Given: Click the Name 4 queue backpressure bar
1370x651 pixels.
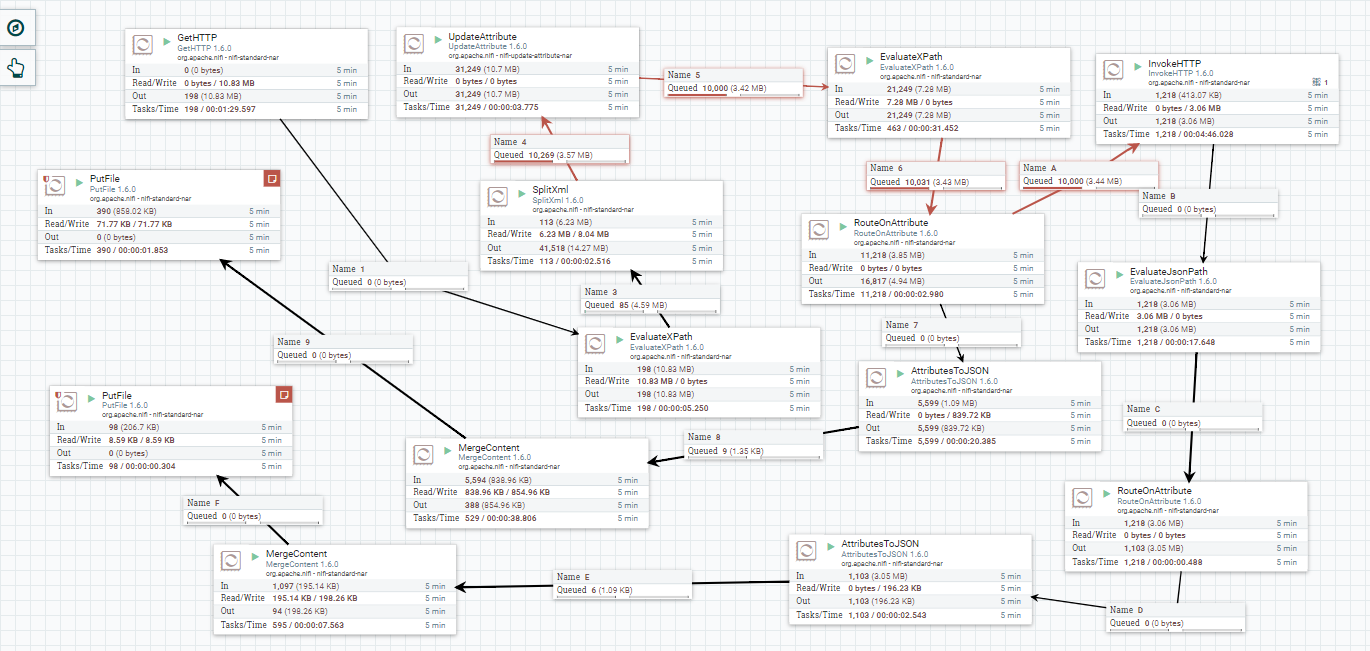Looking at the screenshot, I should point(559,161).
